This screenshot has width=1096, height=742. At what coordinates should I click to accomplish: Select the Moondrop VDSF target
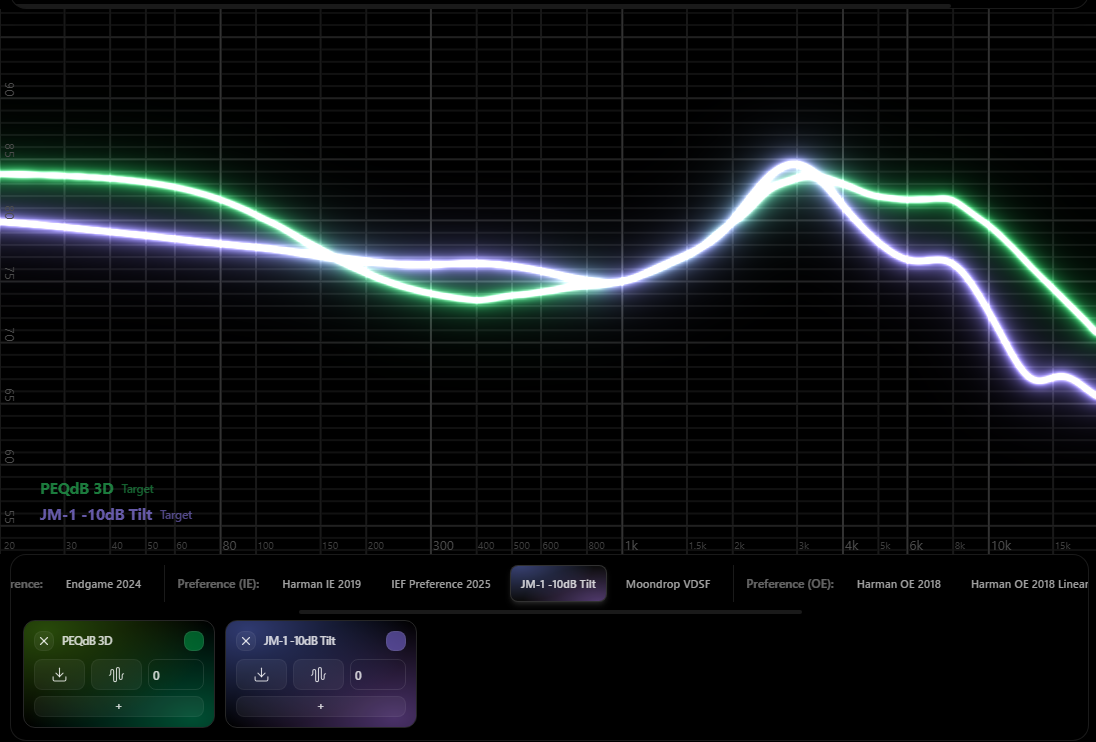coord(668,584)
